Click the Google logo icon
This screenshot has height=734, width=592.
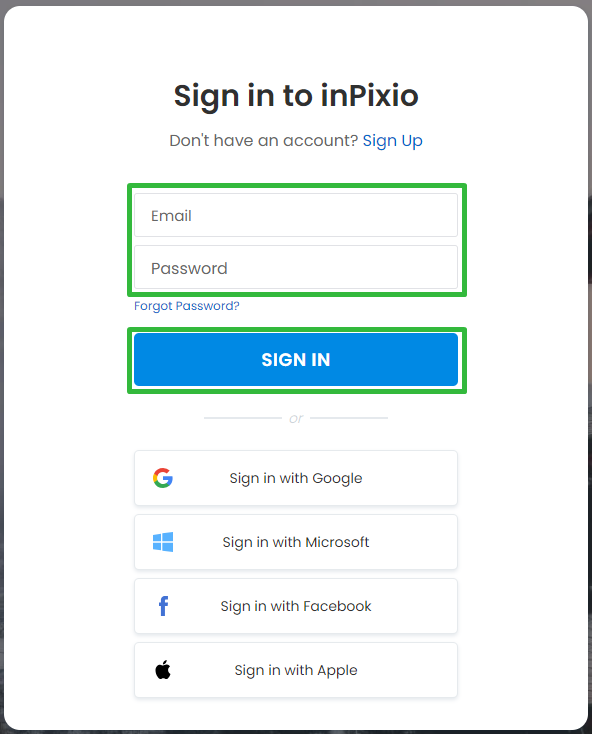163,478
